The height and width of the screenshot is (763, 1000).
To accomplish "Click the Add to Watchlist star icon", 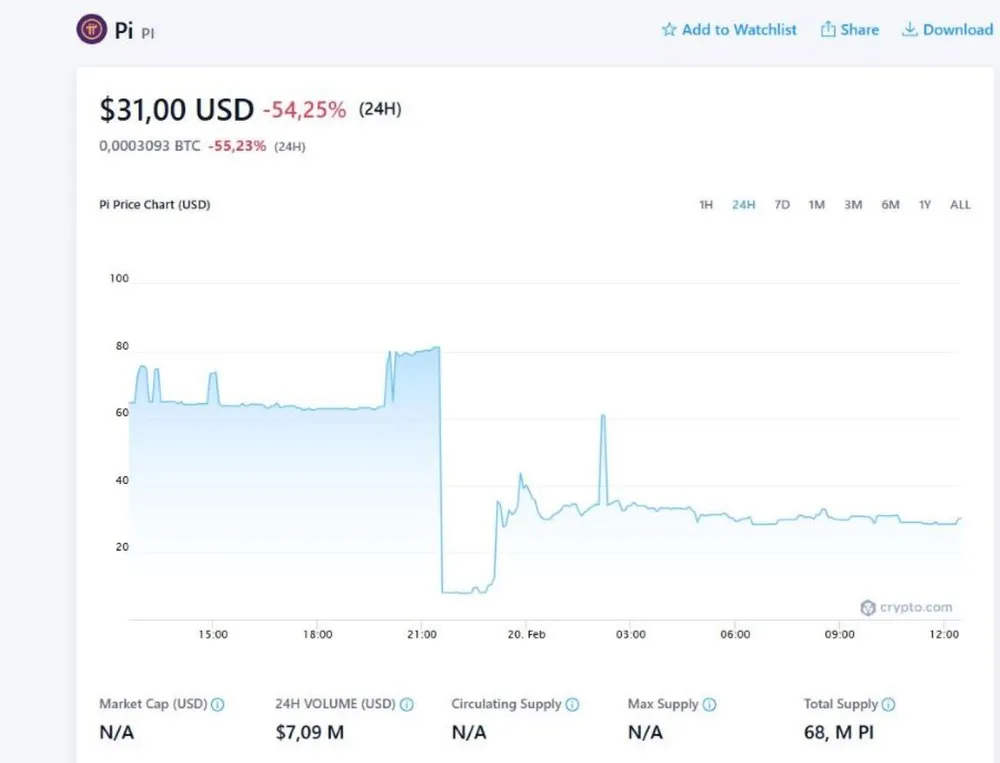I will (669, 30).
